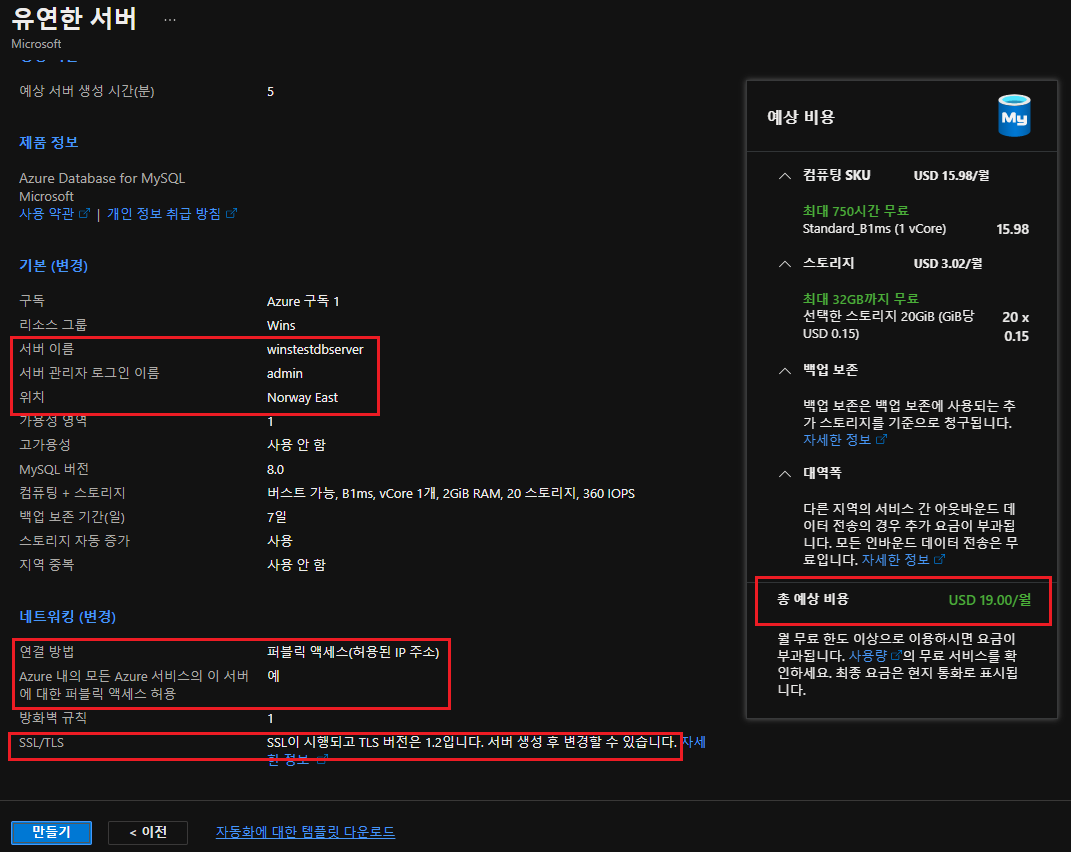Click the 최대 750시간 무료 note
Image resolution: width=1071 pixels, height=852 pixels.
(856, 211)
